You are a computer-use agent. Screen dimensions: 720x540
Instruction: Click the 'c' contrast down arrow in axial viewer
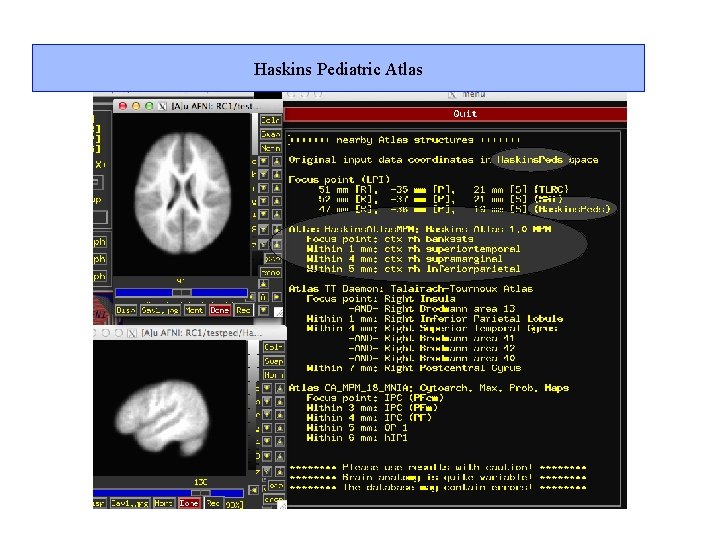[264, 162]
